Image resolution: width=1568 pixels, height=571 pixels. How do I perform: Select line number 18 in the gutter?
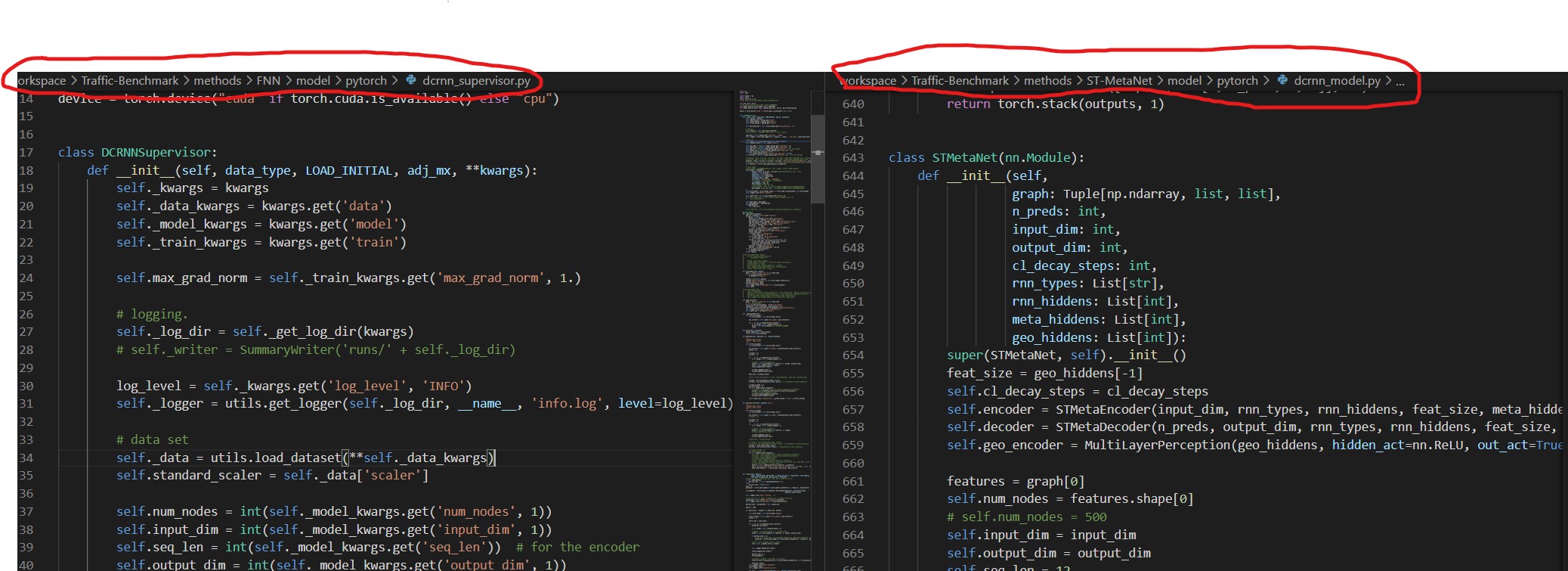pos(26,170)
